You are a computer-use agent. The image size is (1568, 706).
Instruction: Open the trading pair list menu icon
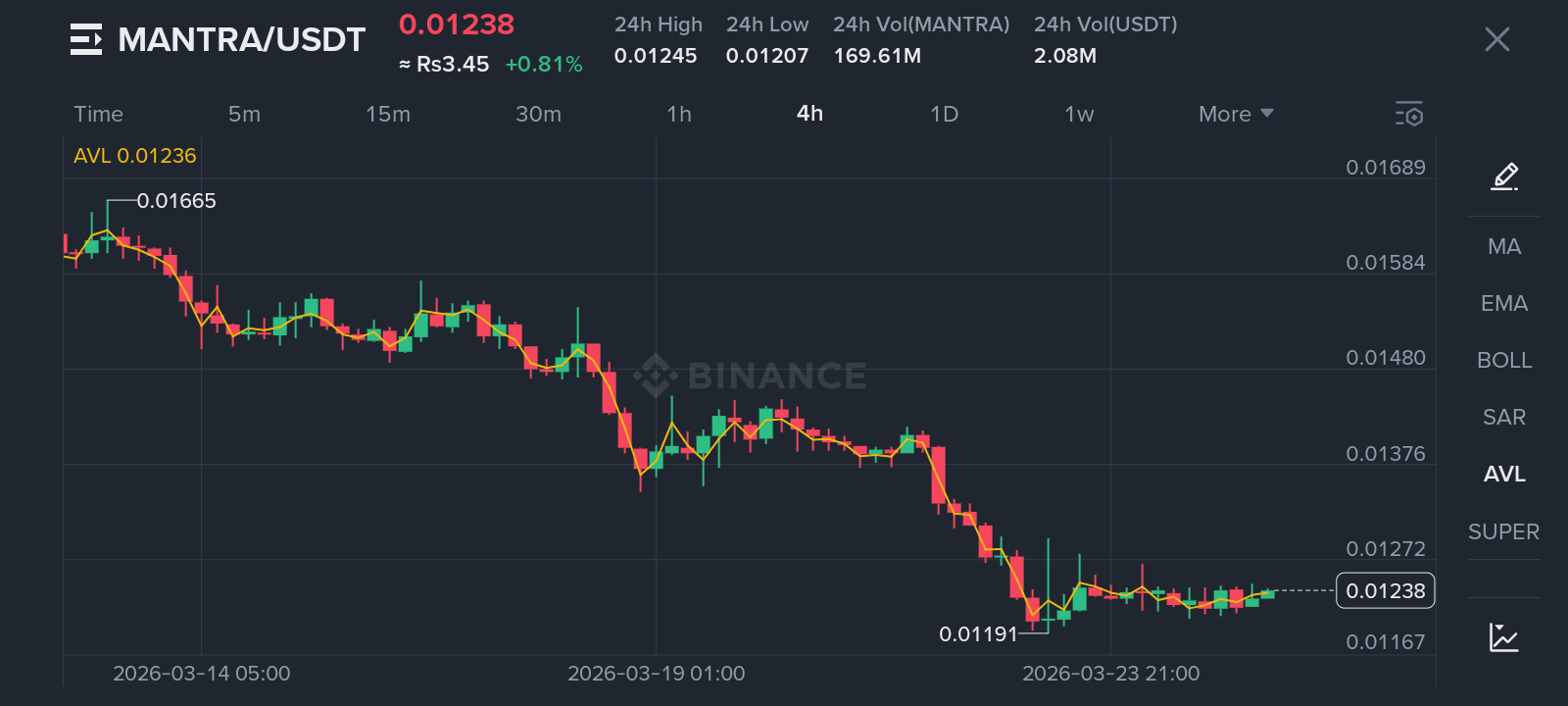(86, 39)
